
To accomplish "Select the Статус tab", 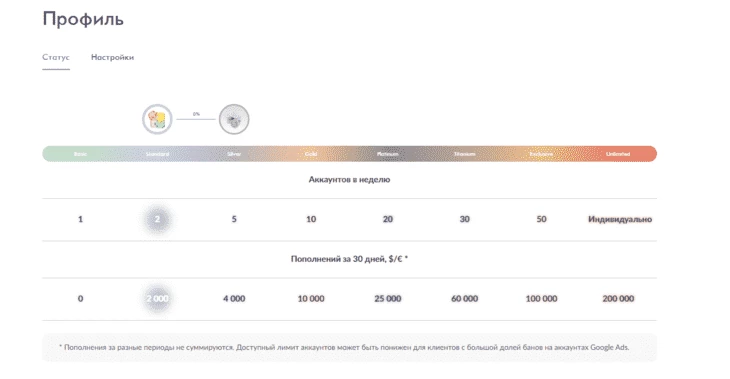I will coord(56,57).
